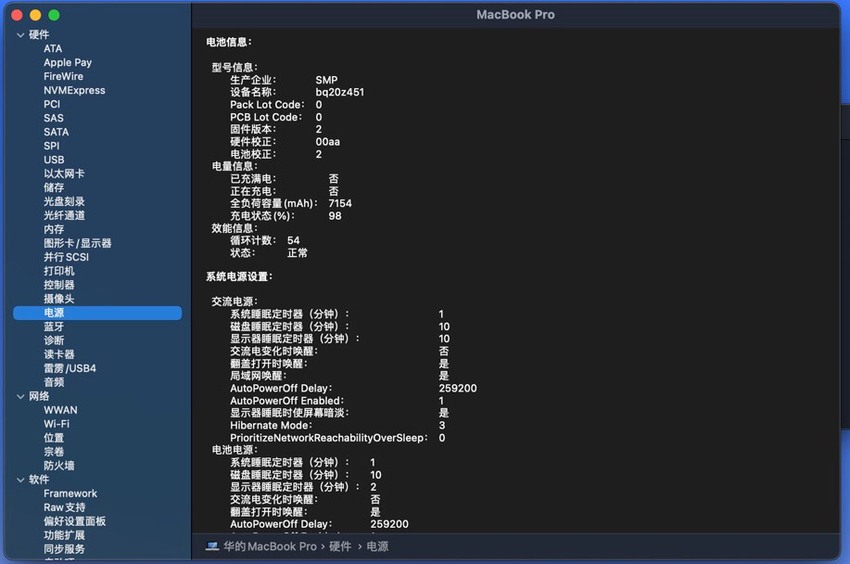850x564 pixels.
Task: Click the 系统电源设置 heading
Action: [239, 277]
